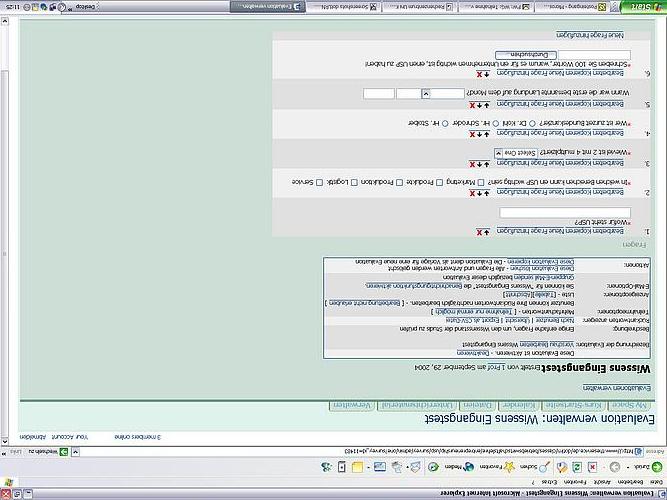Click the file path field beside Durchsuchen
The image size is (667, 500).
tap(594, 55)
